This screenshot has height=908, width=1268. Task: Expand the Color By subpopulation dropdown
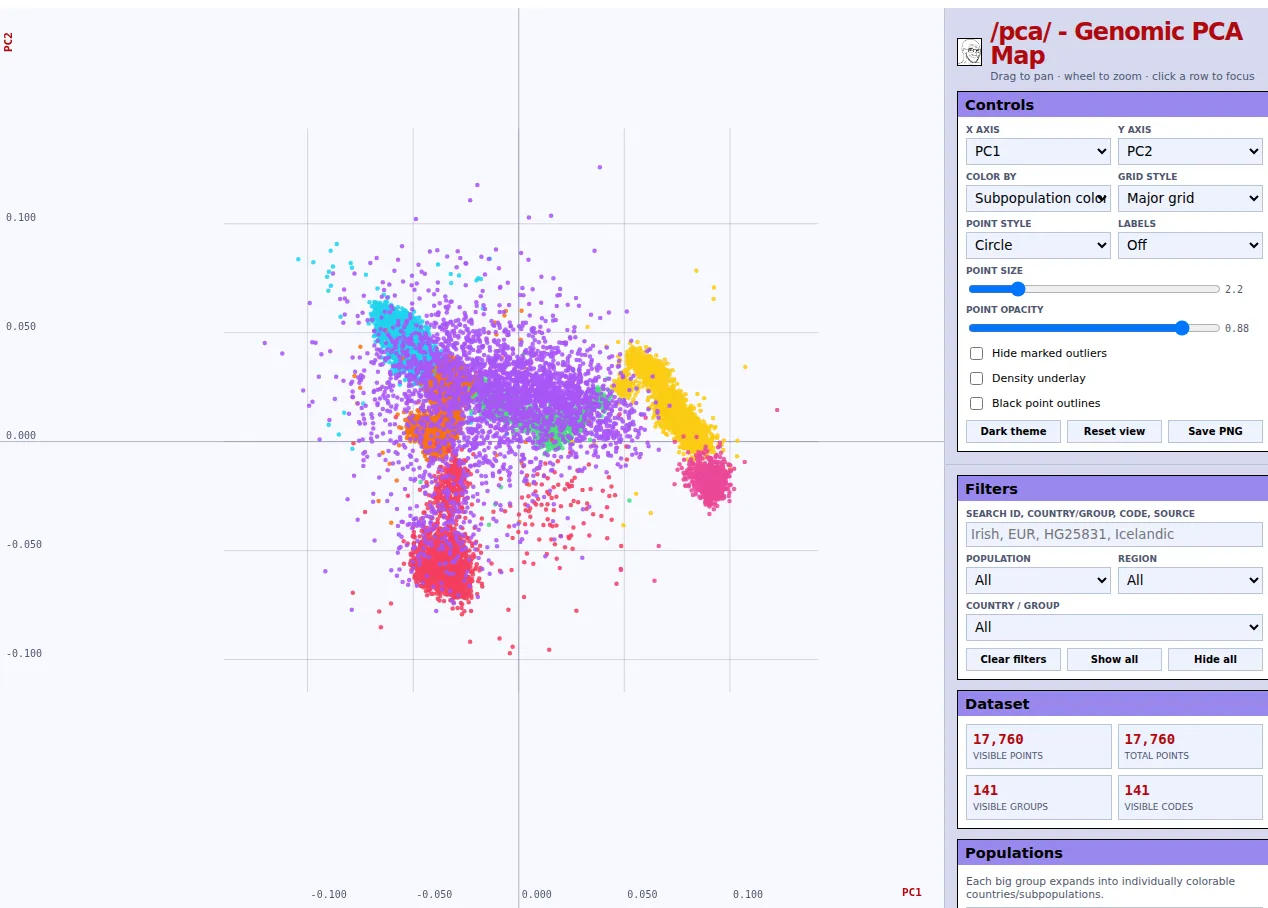[x=1038, y=198]
